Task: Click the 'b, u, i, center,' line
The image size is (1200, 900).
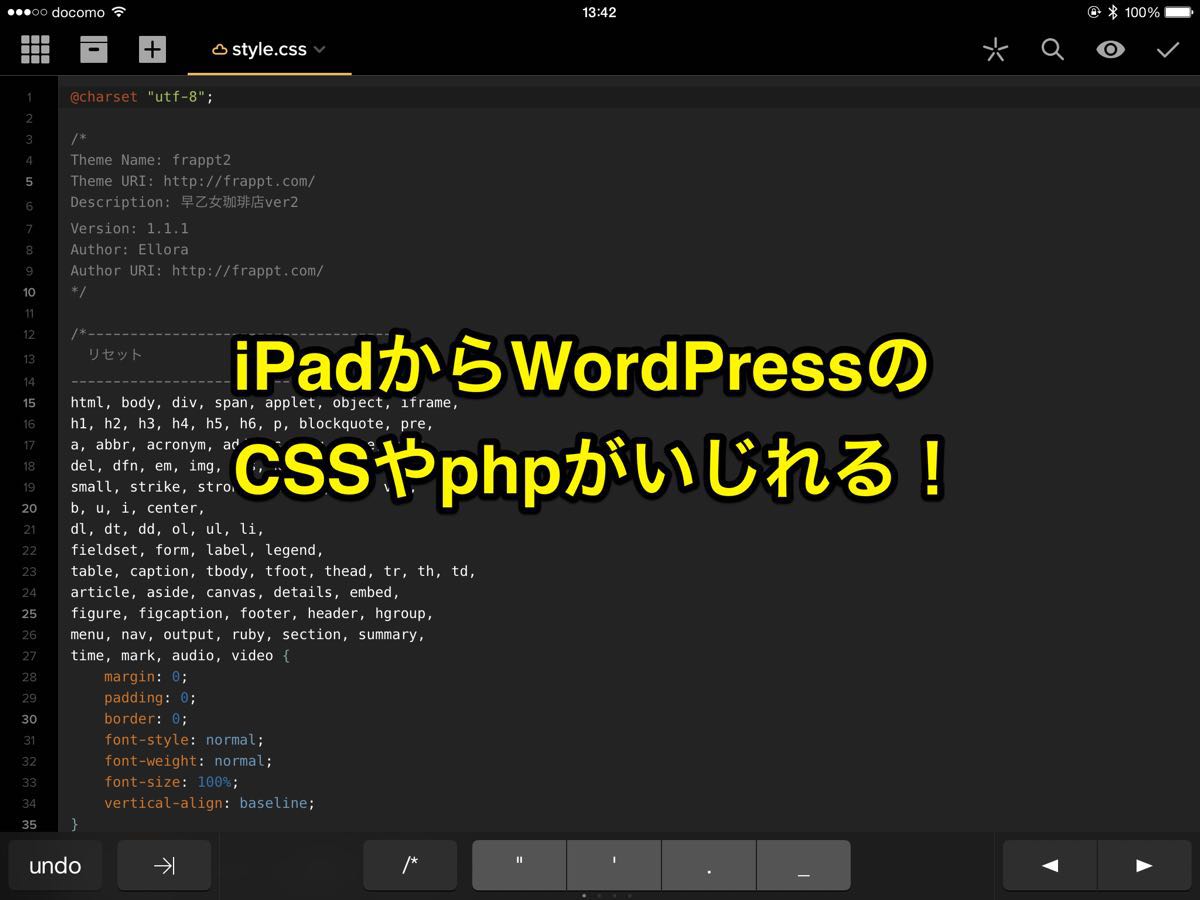Action: (x=137, y=508)
